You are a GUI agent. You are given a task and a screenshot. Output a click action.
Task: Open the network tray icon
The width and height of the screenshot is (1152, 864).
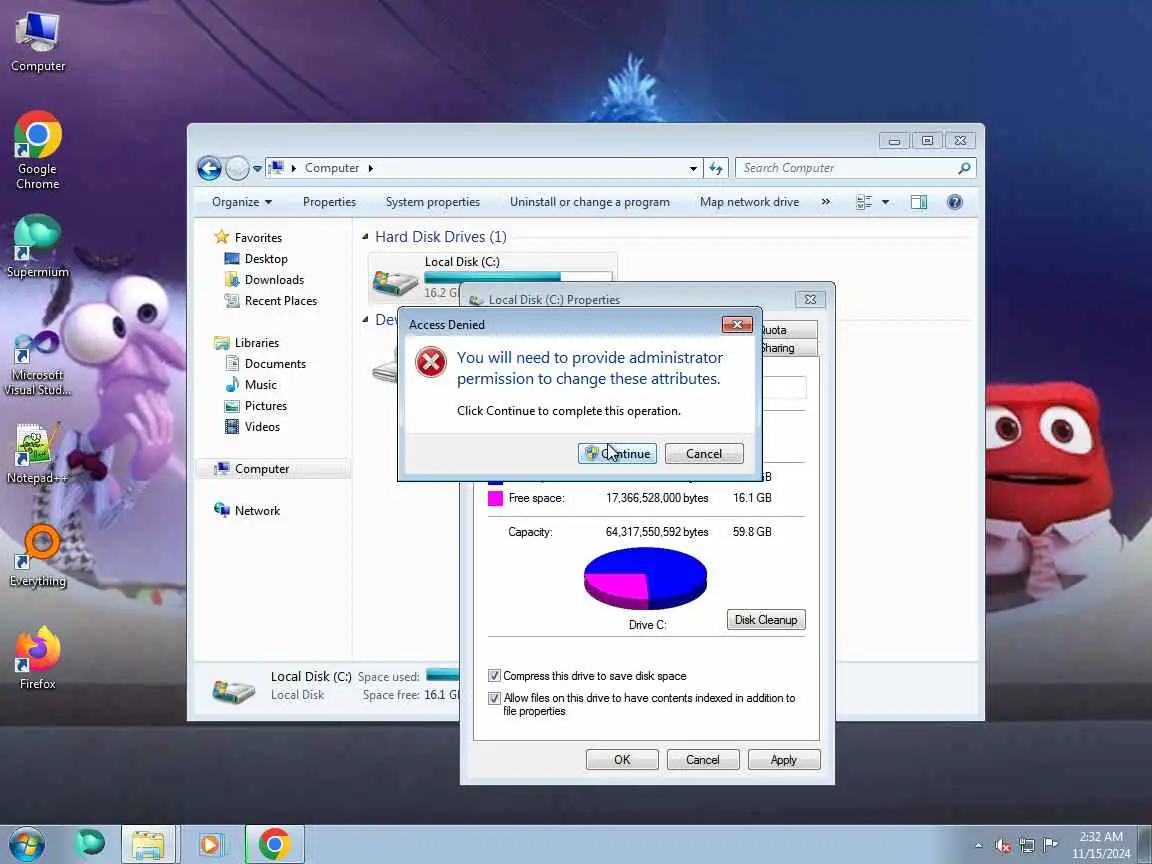pos(1027,846)
